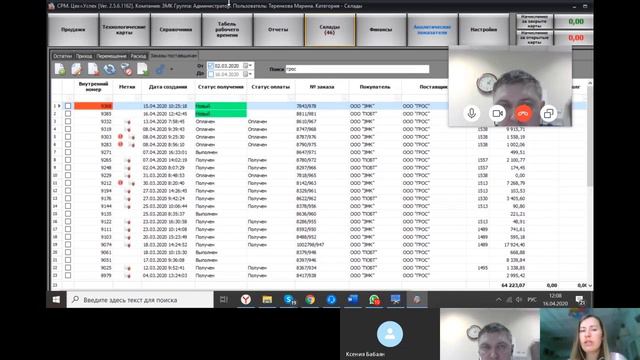This screenshot has height=360, width=640.
Task: Click the edit order pencil icon
Action: pyautogui.click(x=76, y=69)
